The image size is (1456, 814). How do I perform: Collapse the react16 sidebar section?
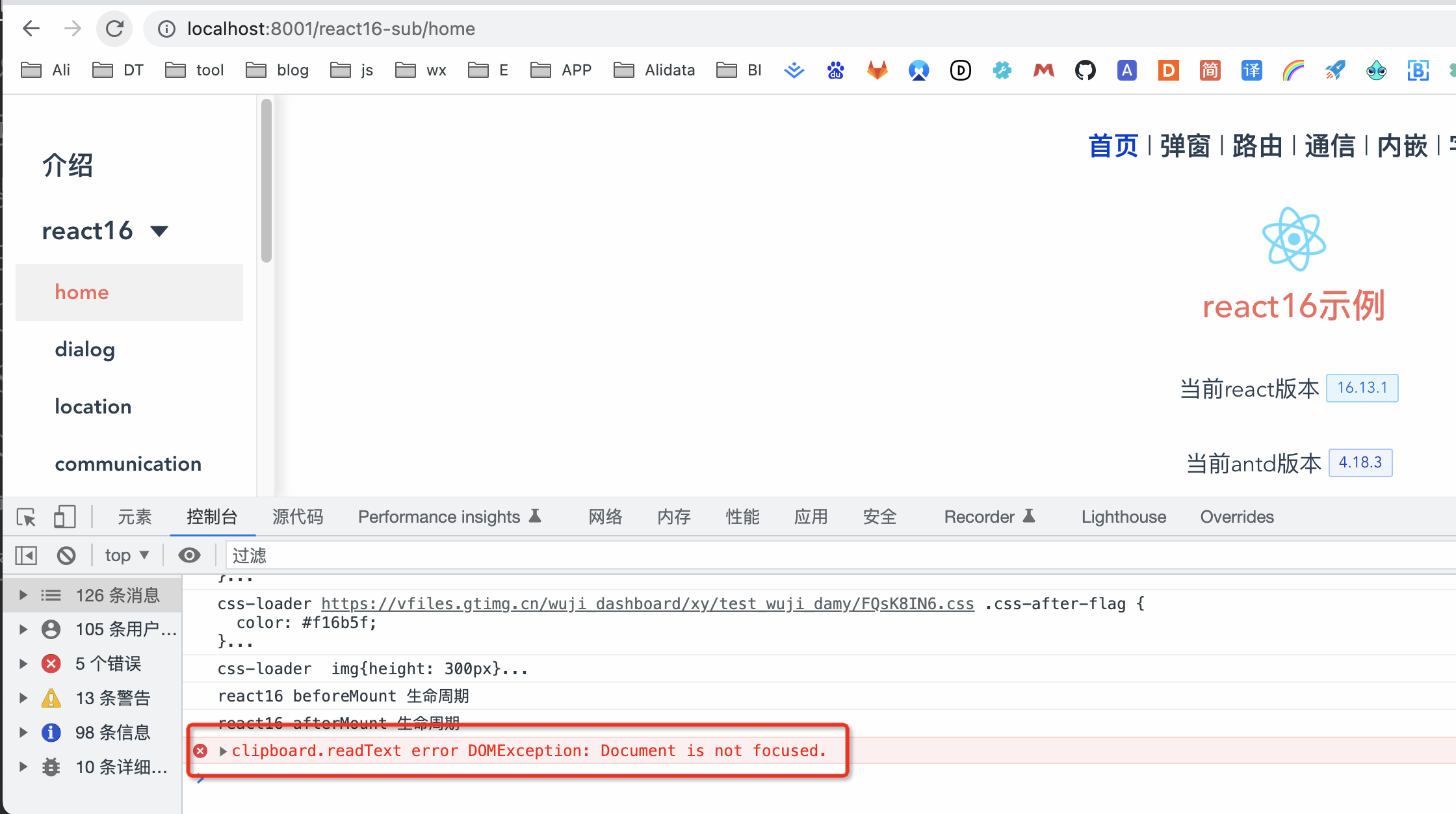tap(160, 231)
